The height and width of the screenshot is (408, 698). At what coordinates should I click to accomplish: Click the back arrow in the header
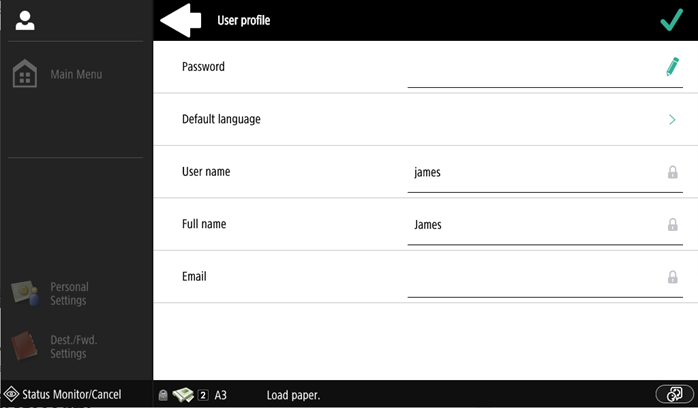pos(181,20)
